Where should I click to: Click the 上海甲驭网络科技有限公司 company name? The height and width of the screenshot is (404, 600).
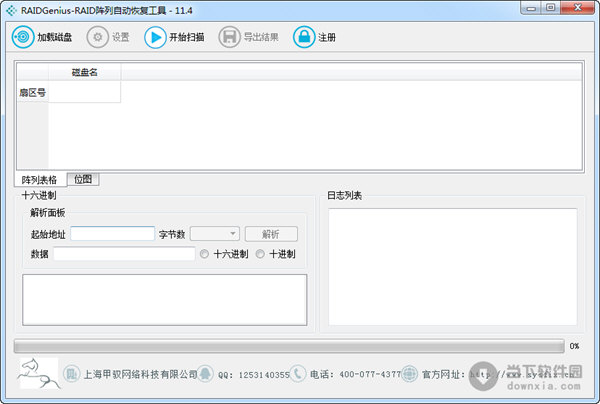point(140,374)
